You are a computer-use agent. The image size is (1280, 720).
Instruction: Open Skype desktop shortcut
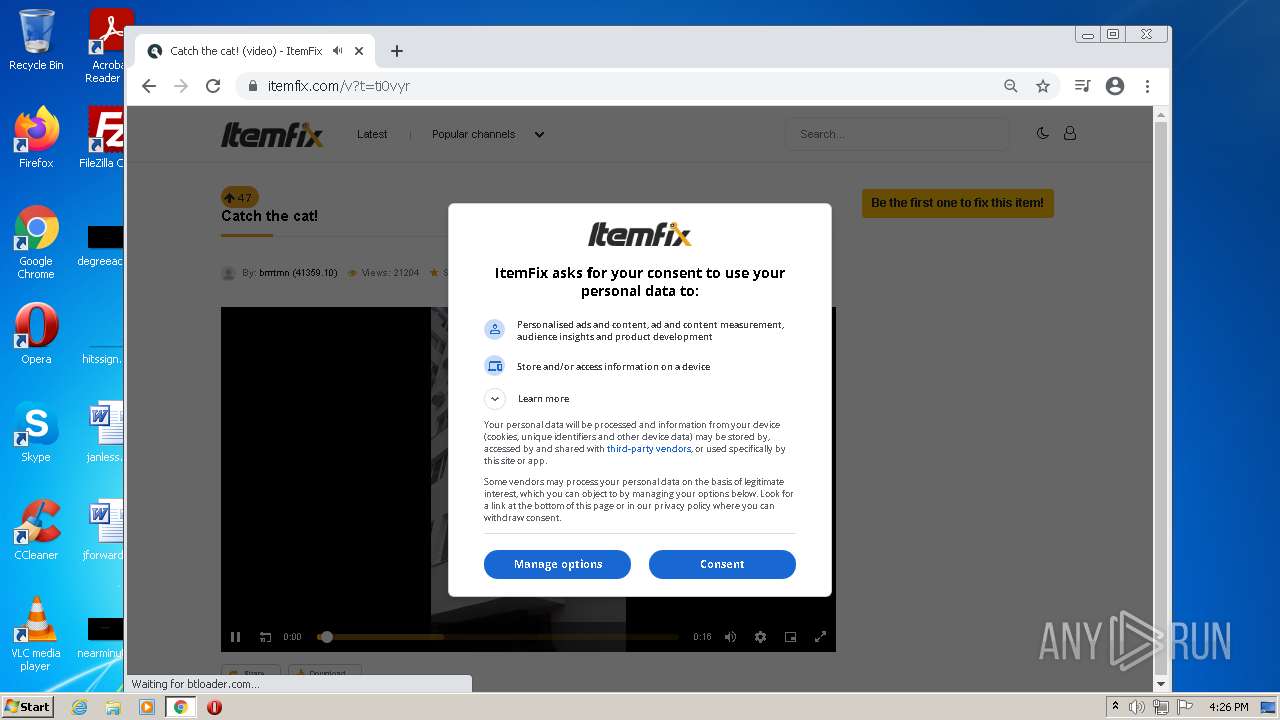click(x=36, y=432)
